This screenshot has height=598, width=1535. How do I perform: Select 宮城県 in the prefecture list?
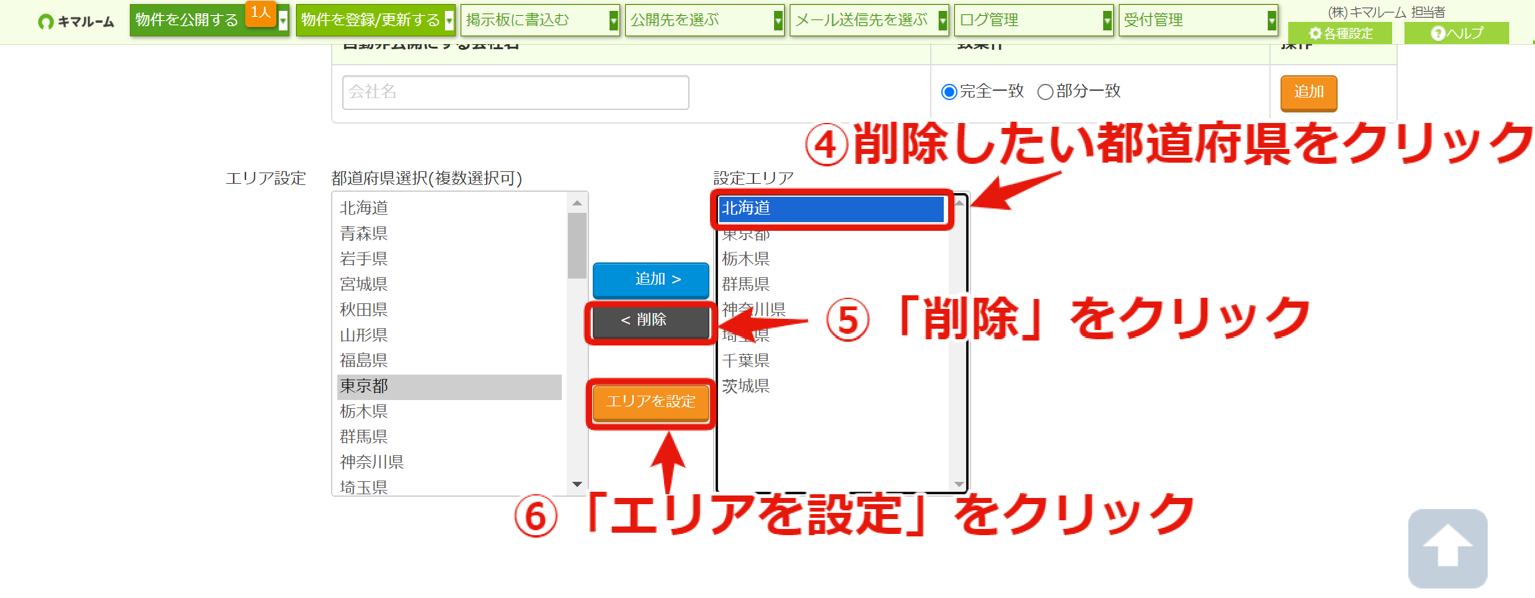(x=449, y=284)
